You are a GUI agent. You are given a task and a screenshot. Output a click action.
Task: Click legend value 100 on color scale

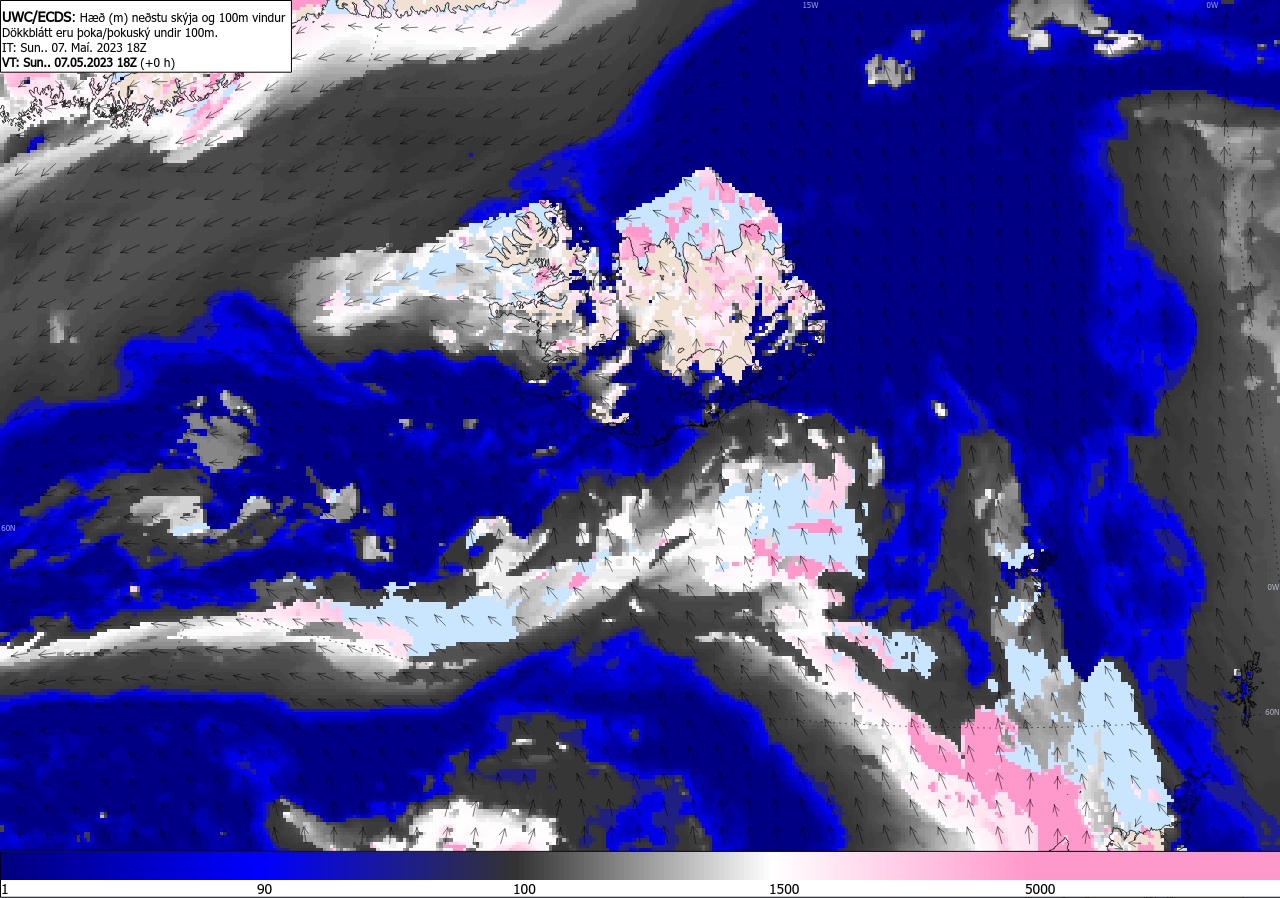524,889
